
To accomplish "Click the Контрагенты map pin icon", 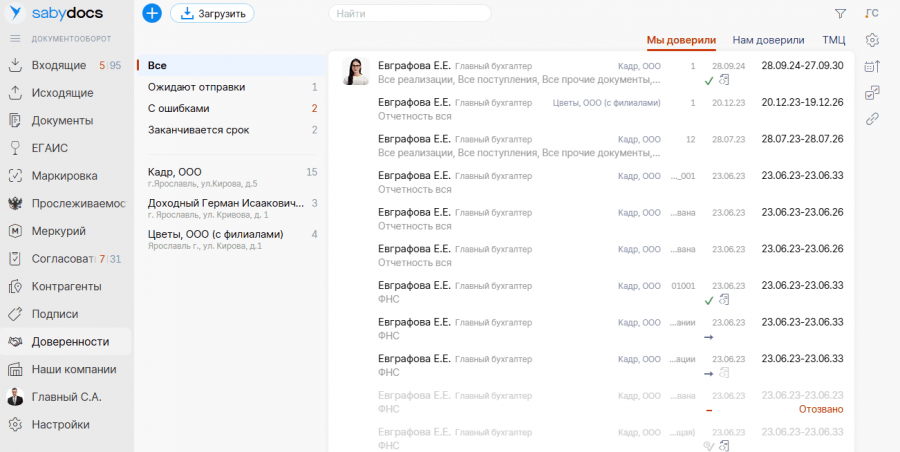I will click(x=15, y=287).
